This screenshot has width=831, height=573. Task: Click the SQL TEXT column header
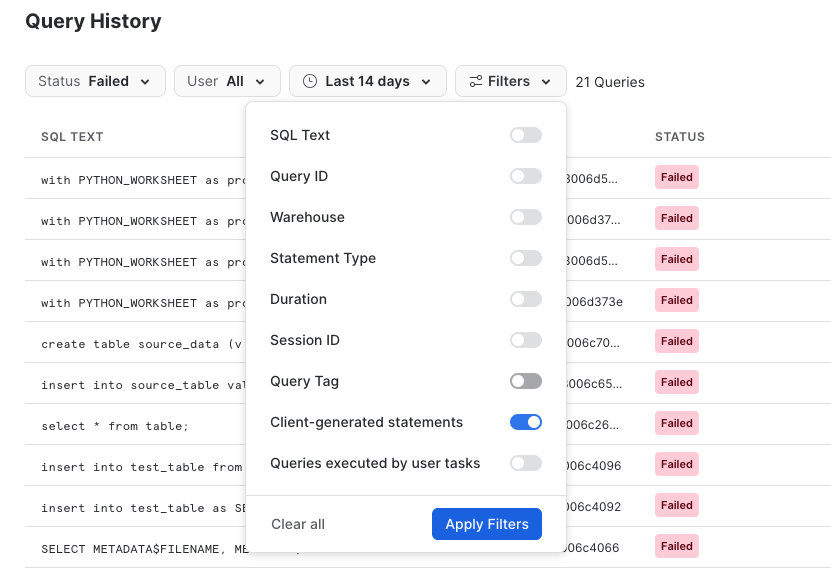[x=72, y=137]
